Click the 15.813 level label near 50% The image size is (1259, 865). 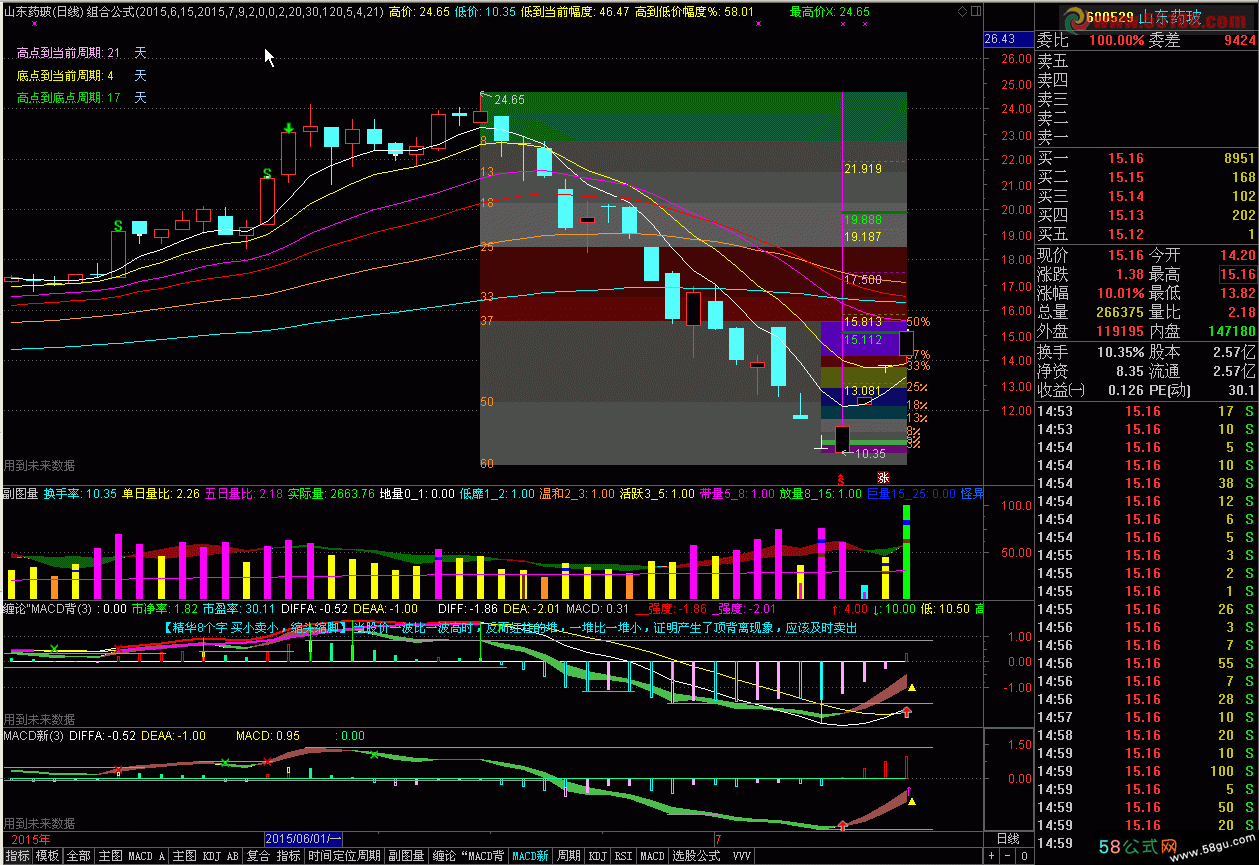pos(863,322)
